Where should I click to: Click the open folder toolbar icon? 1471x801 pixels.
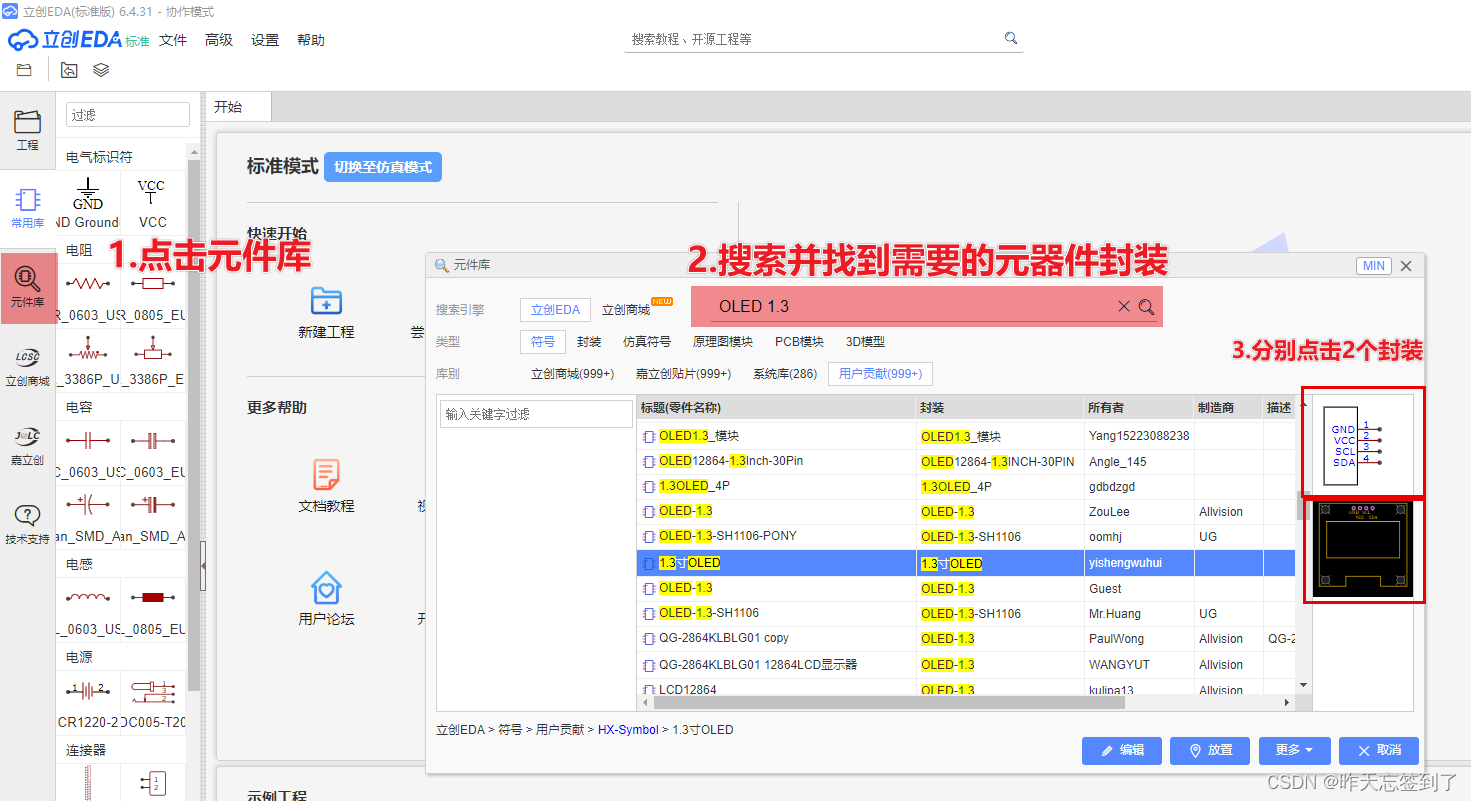click(x=24, y=70)
